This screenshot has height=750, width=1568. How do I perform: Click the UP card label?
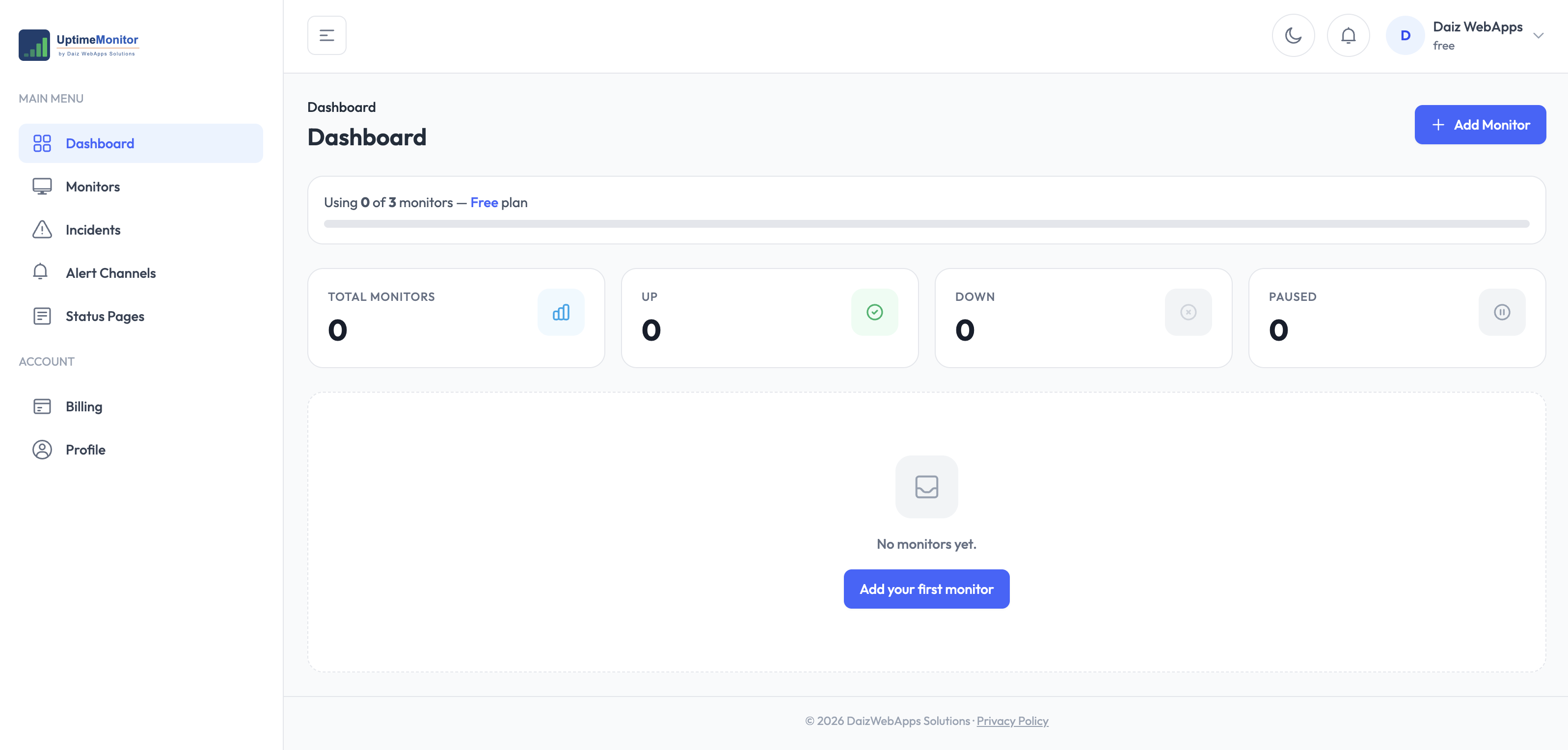click(649, 296)
